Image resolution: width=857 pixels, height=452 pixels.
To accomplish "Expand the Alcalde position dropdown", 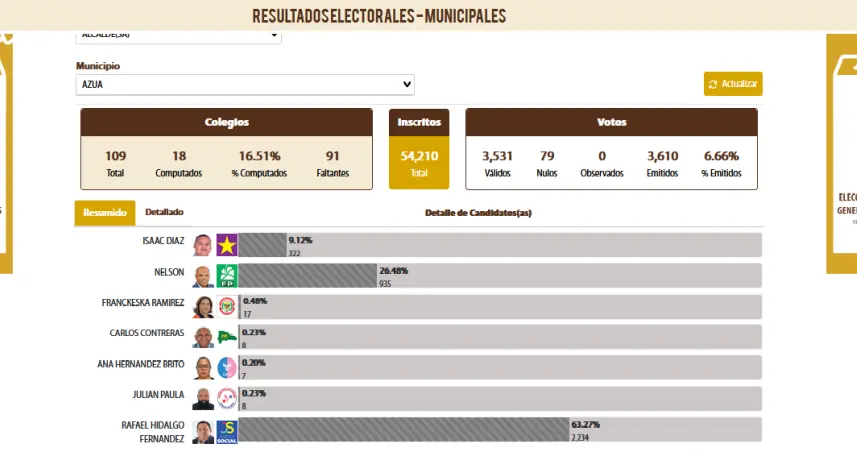I will (x=179, y=35).
